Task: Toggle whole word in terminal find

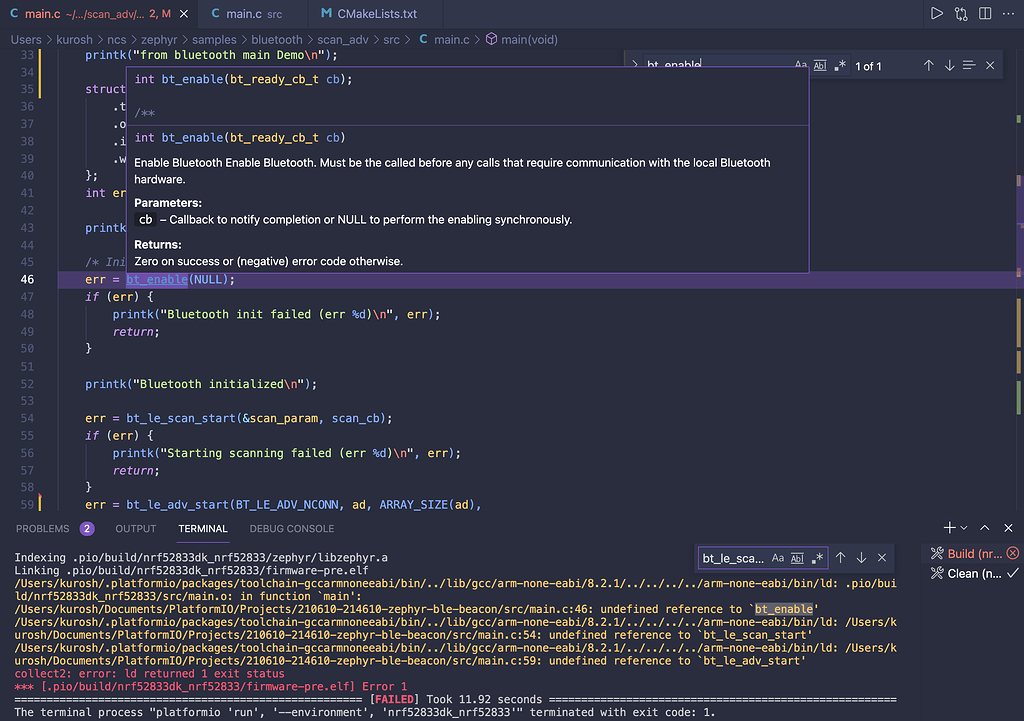Action: click(x=797, y=558)
